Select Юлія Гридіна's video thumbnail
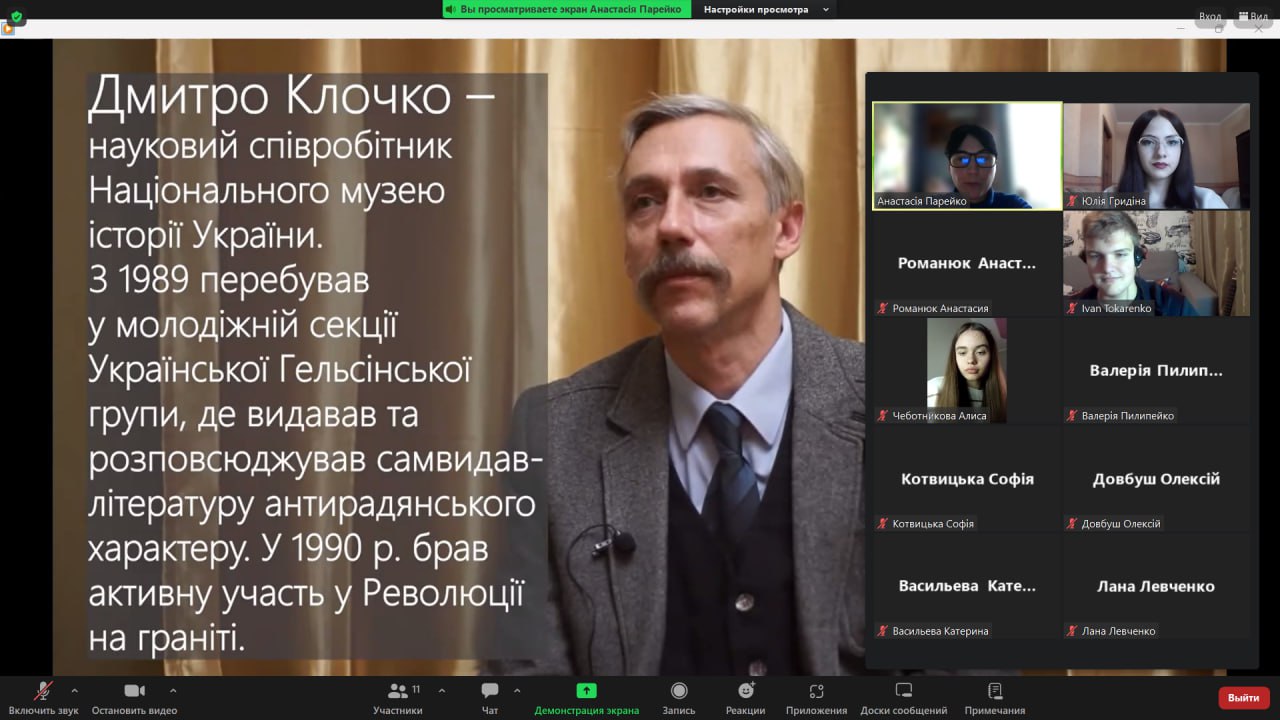 point(1156,155)
